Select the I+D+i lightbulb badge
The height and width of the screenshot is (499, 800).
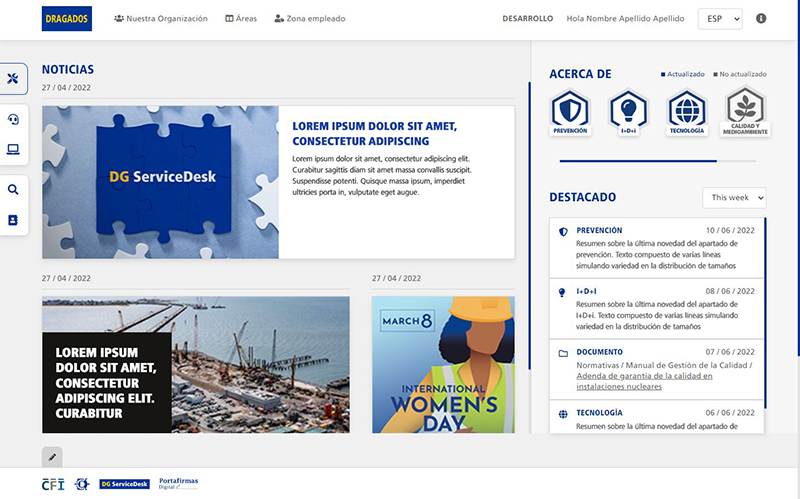click(x=629, y=112)
